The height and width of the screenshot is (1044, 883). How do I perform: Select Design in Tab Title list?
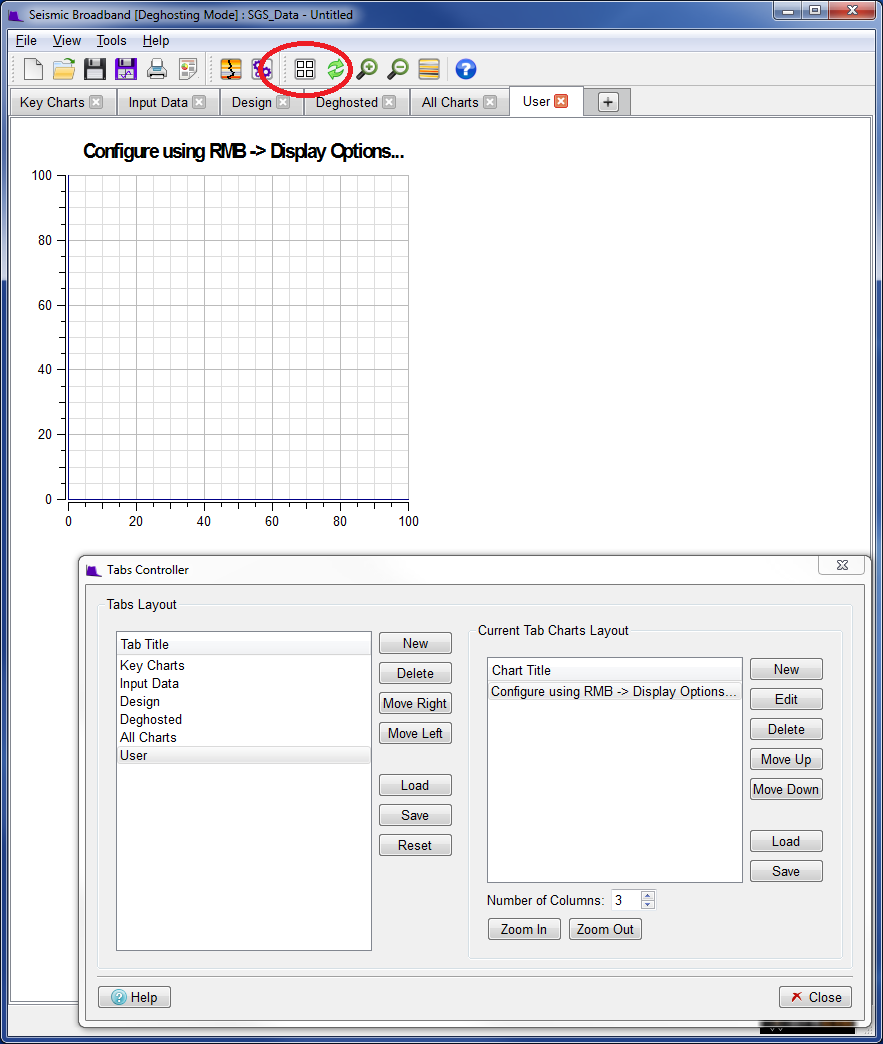(x=244, y=701)
